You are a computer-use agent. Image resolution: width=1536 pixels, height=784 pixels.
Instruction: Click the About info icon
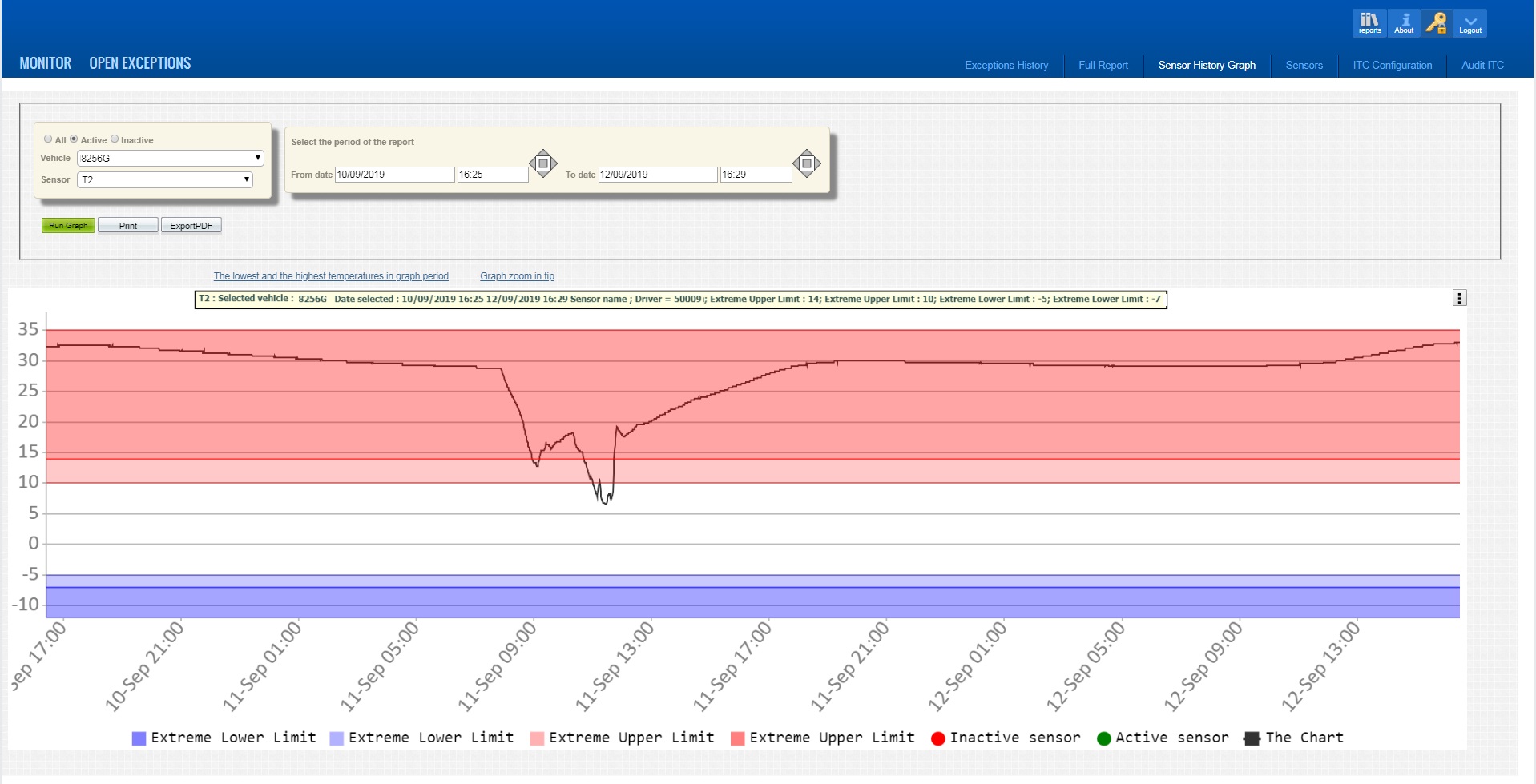tap(1404, 23)
